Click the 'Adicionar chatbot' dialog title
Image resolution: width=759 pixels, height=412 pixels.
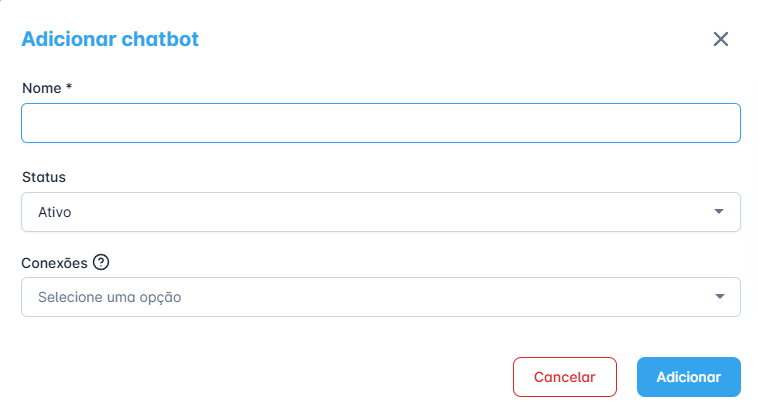click(x=110, y=39)
